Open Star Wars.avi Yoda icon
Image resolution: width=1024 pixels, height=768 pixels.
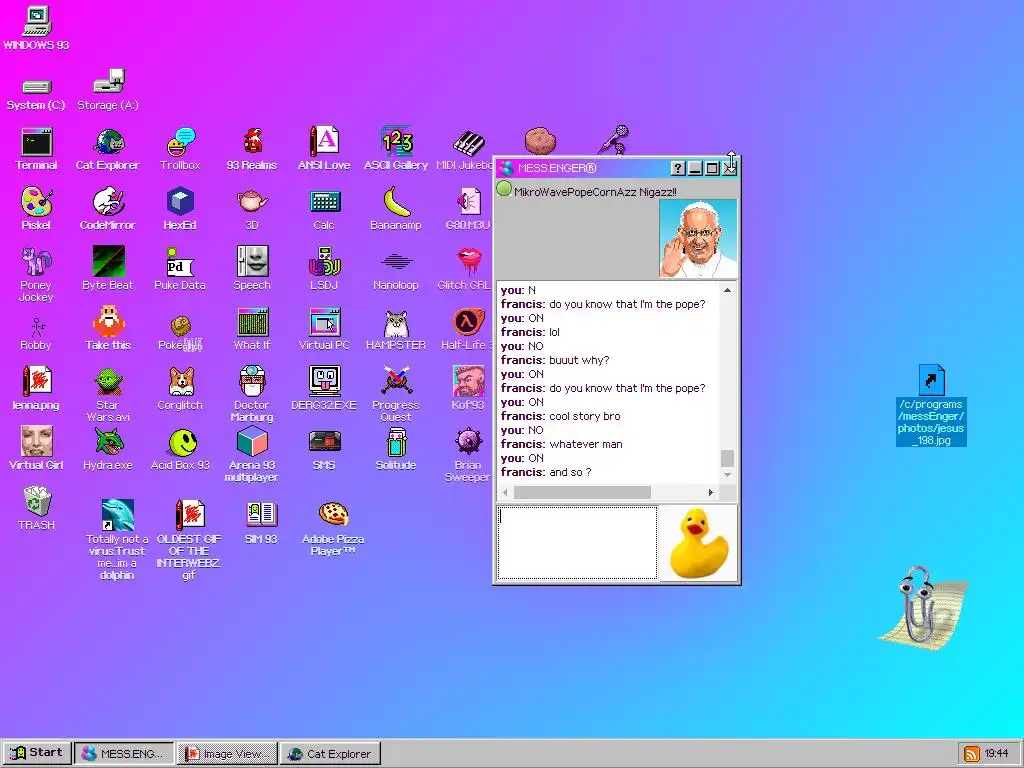coord(108,381)
